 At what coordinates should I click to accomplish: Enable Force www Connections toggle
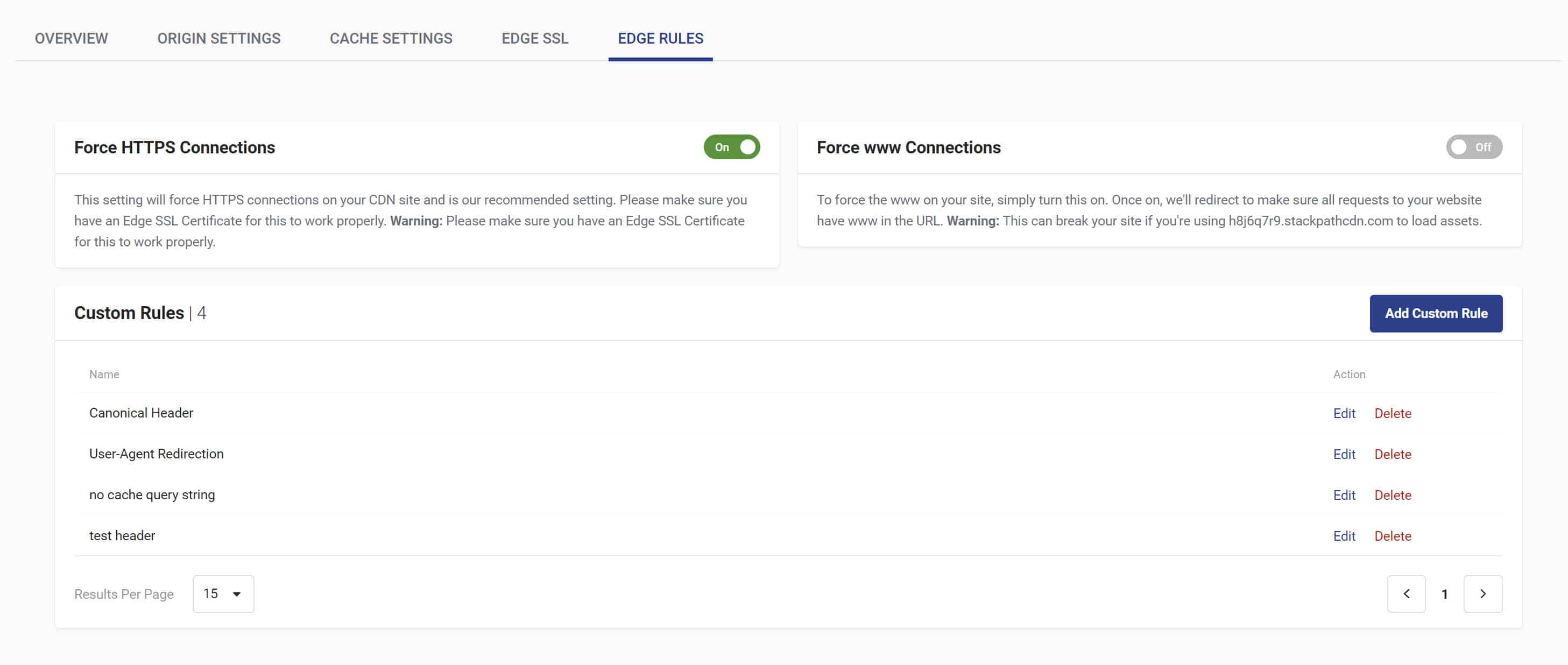(x=1474, y=147)
